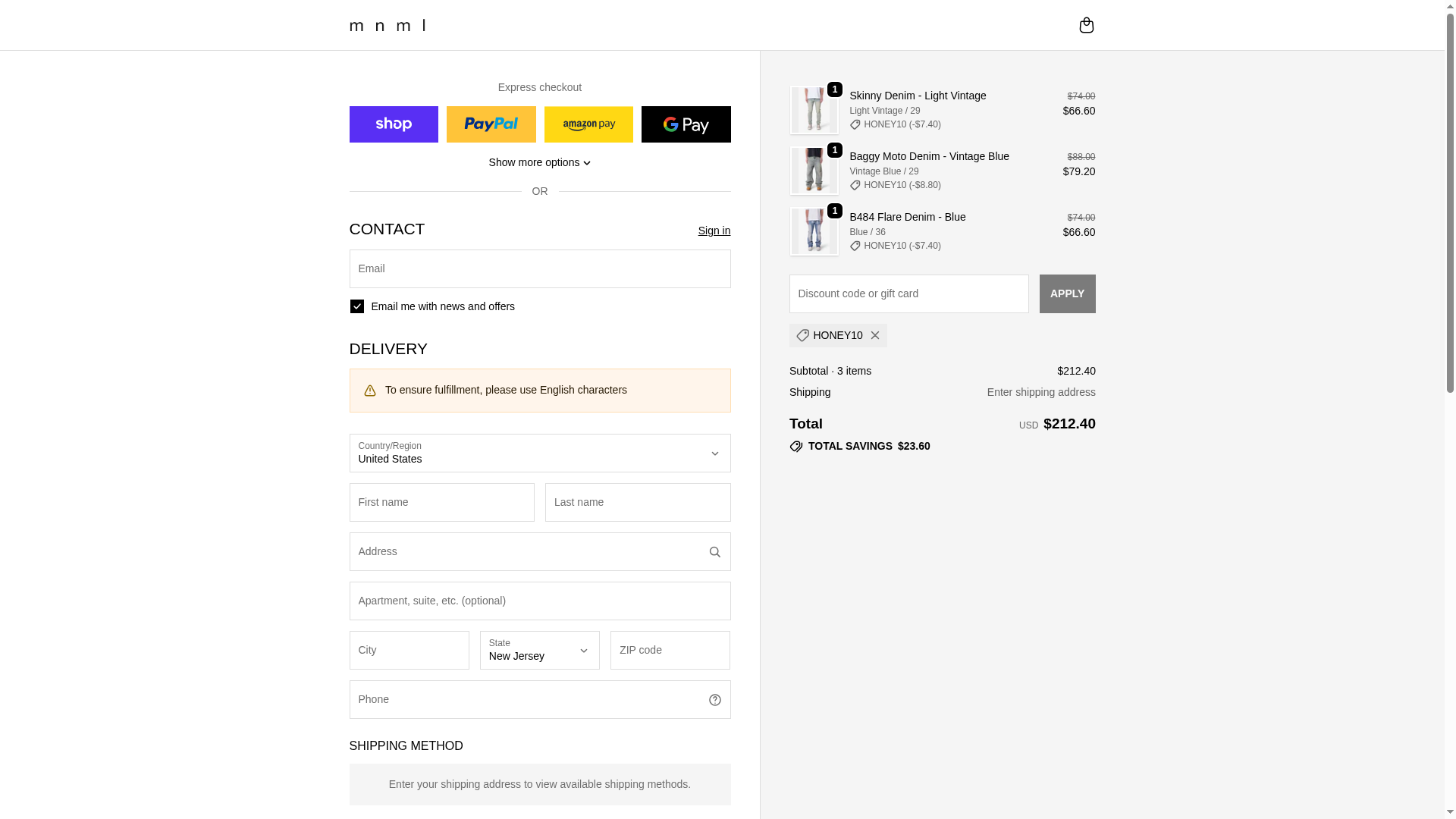
Task: Focus the Email input field
Action: 540,269
